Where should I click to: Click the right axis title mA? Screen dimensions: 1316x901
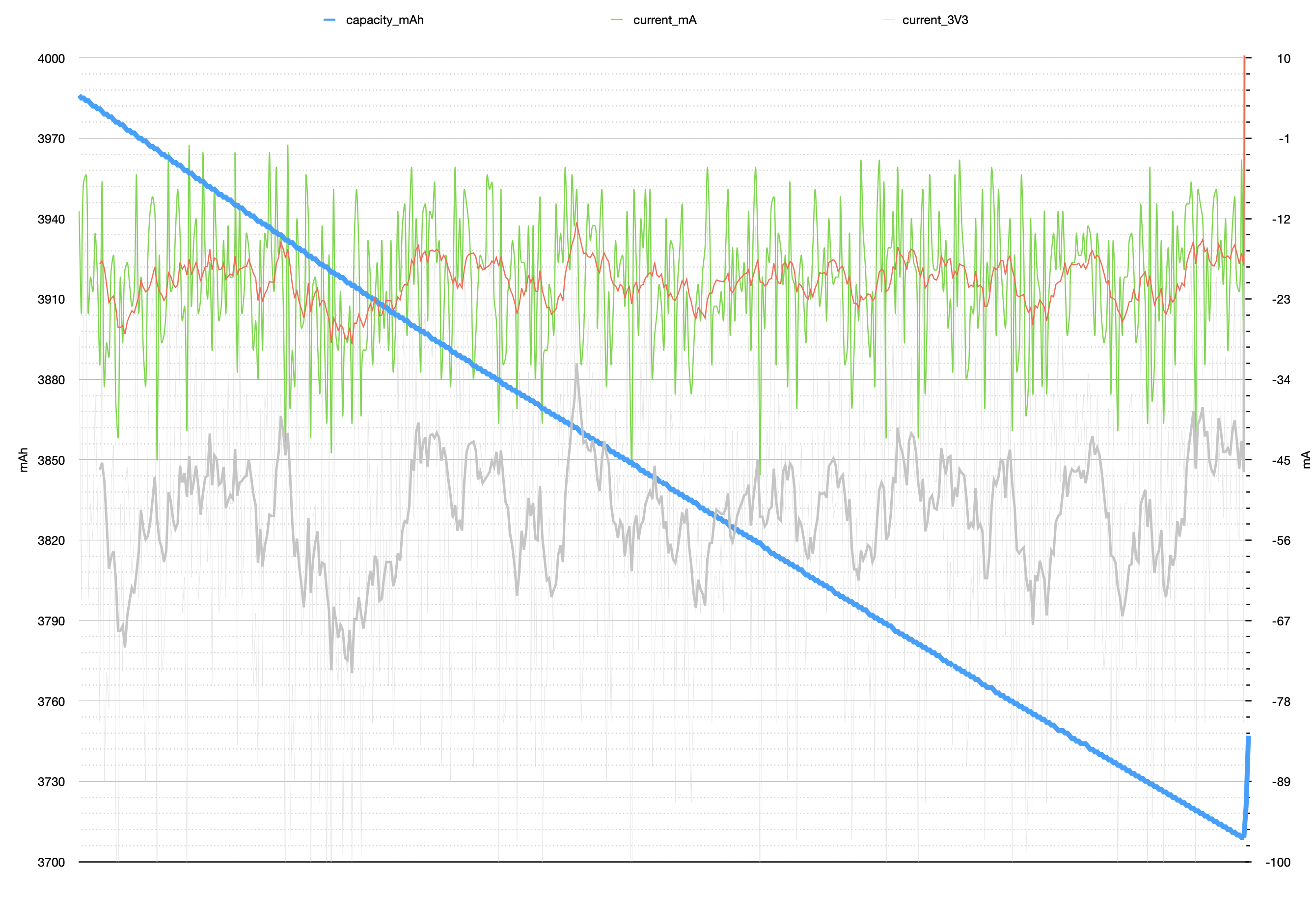pos(1306,459)
